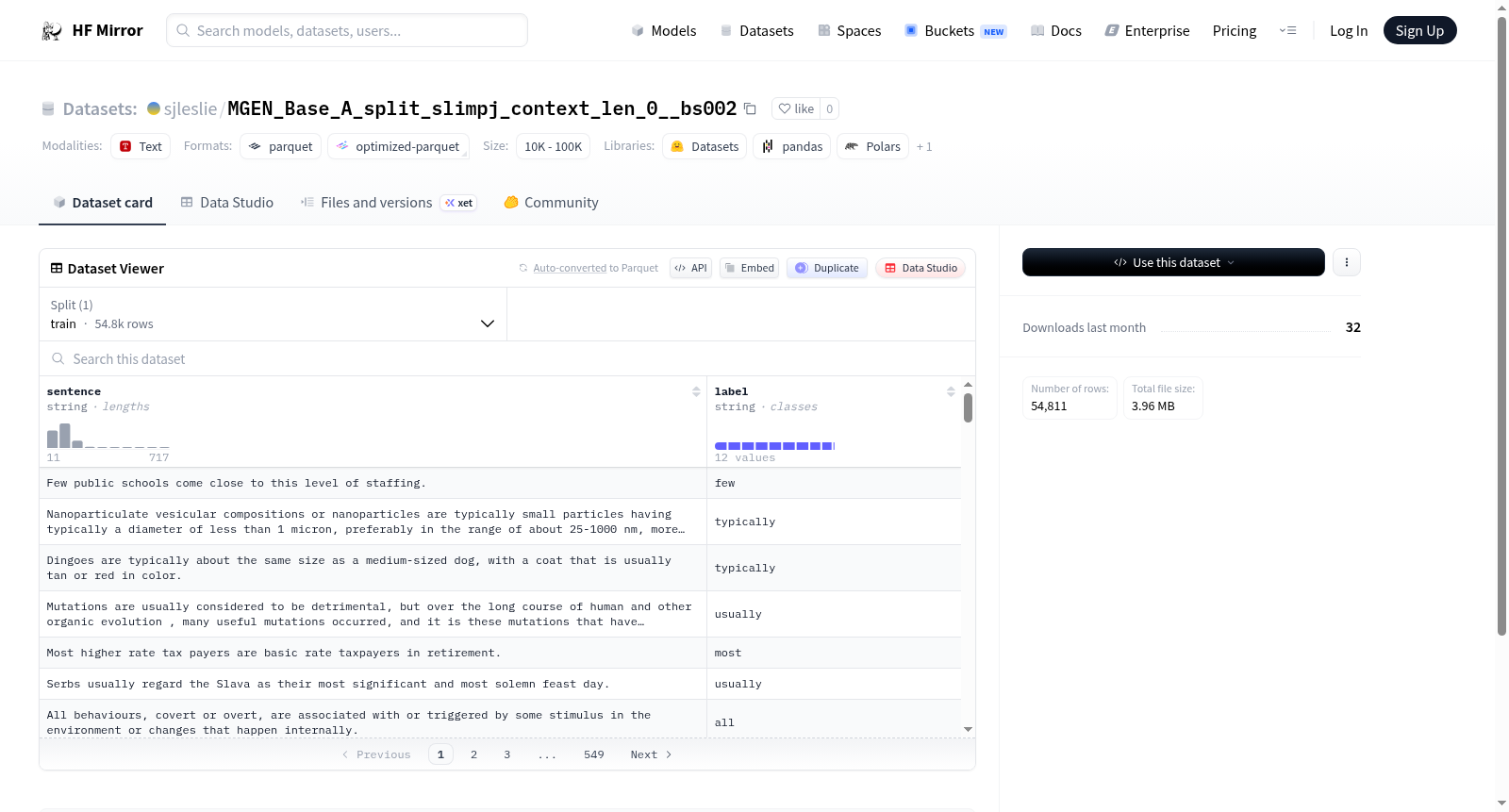1509x812 pixels.
Task: Focus the search models input field
Action: (347, 30)
